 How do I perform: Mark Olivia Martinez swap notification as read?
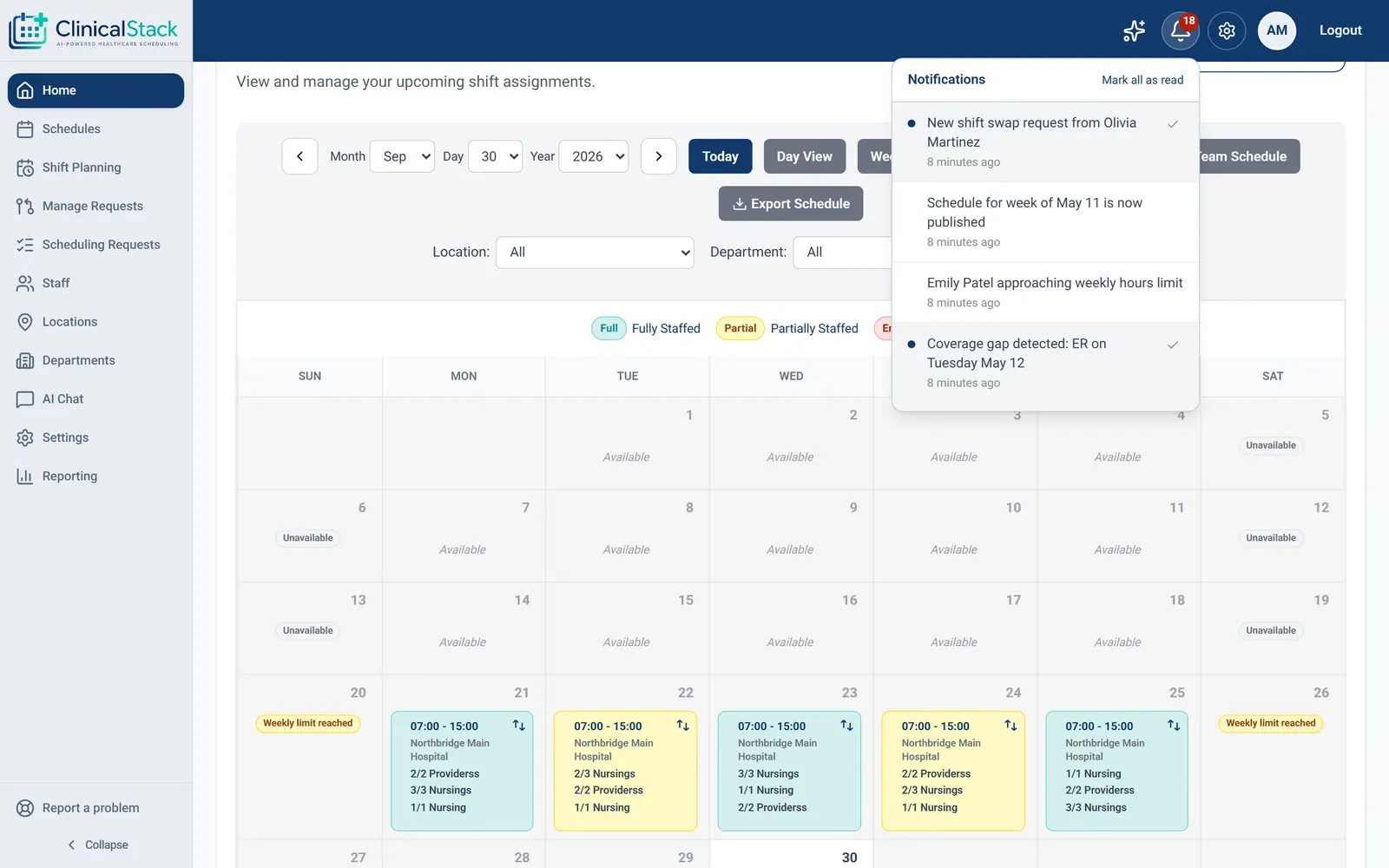(x=1173, y=124)
